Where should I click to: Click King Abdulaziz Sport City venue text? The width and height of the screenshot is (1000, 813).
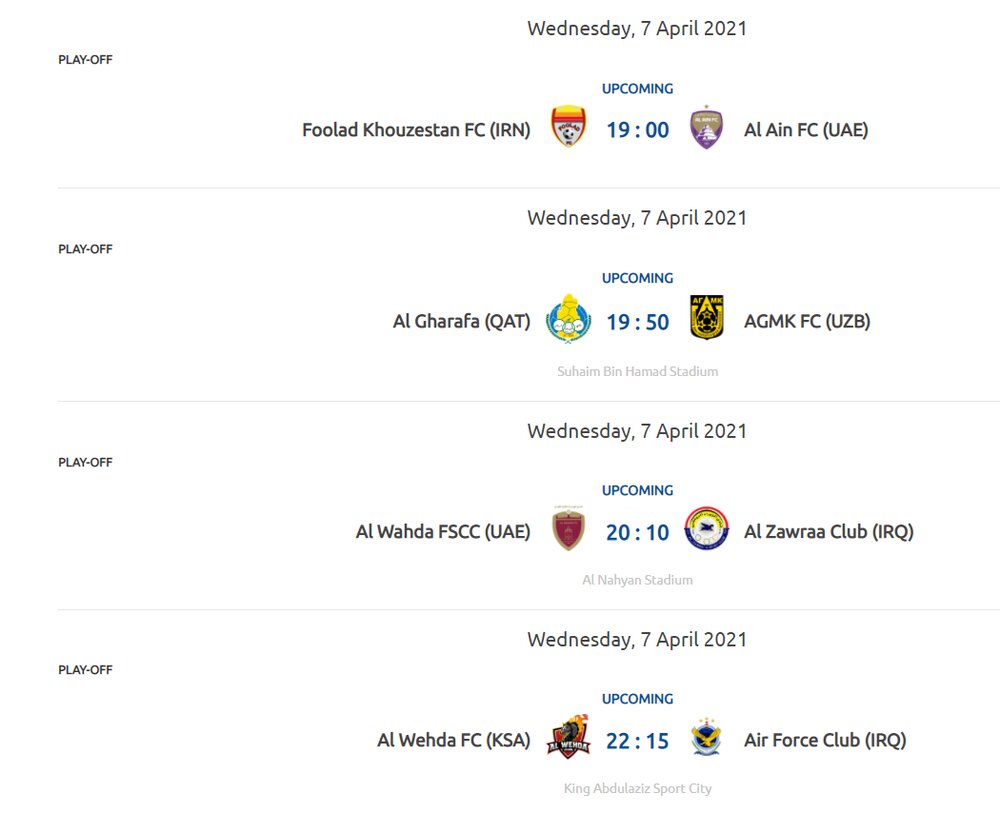(x=637, y=789)
